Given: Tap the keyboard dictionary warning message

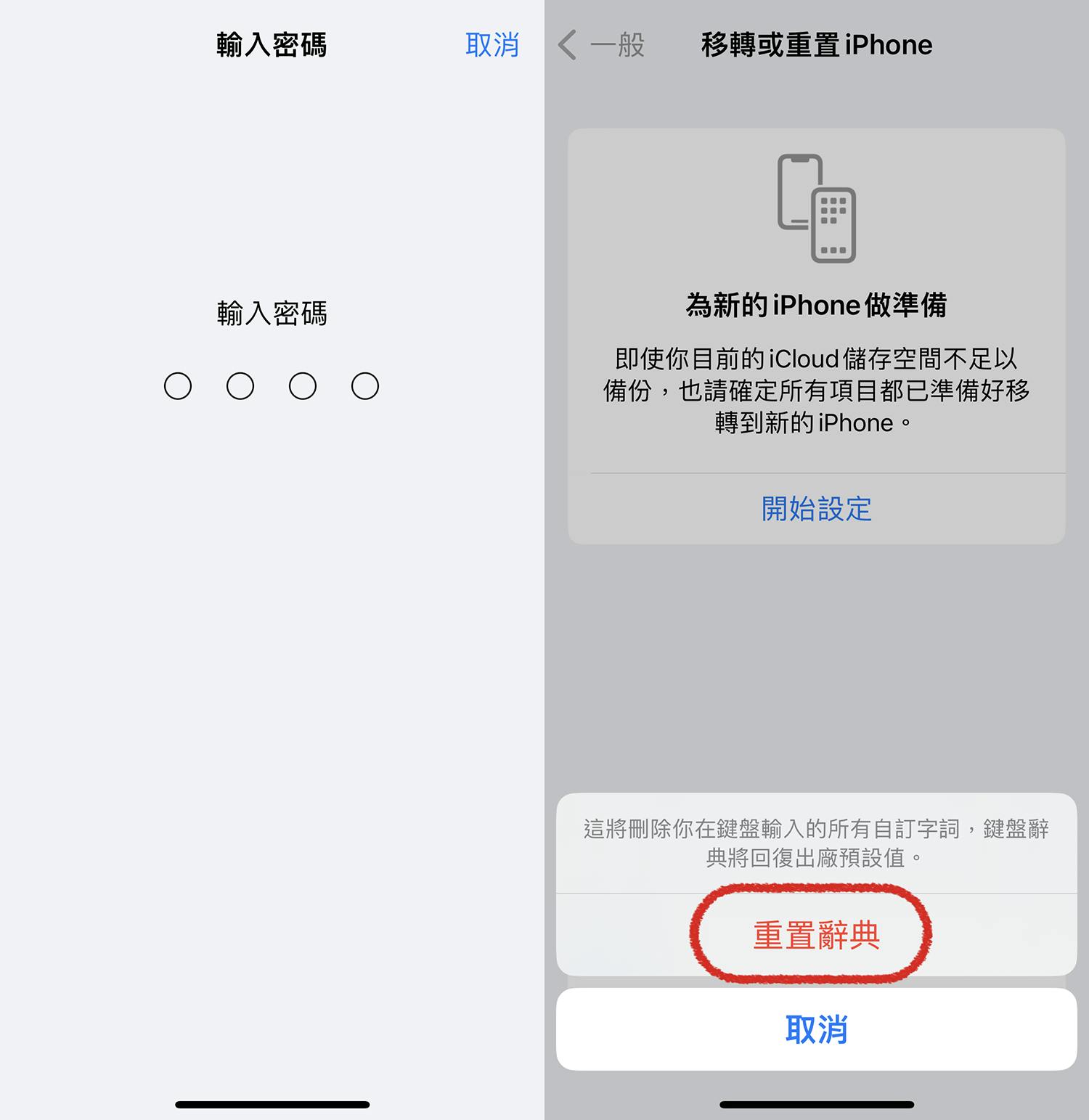Looking at the screenshot, I should (817, 843).
